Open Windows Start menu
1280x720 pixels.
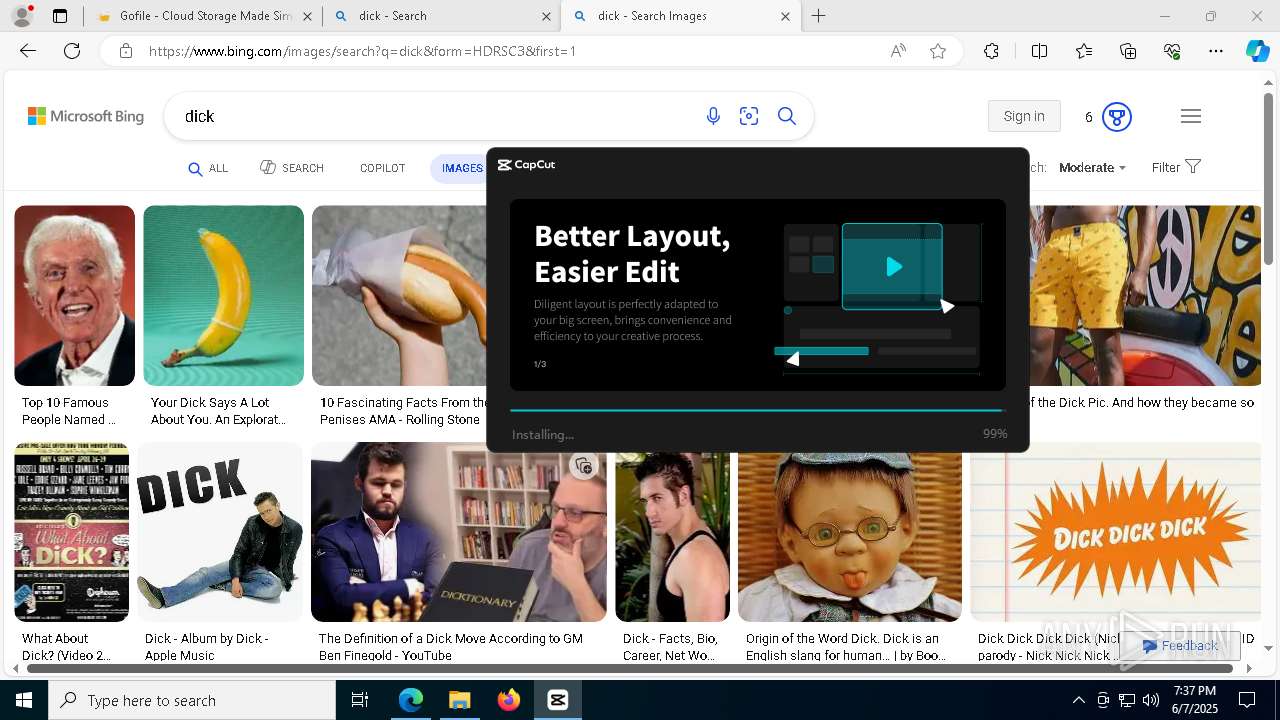(24, 700)
